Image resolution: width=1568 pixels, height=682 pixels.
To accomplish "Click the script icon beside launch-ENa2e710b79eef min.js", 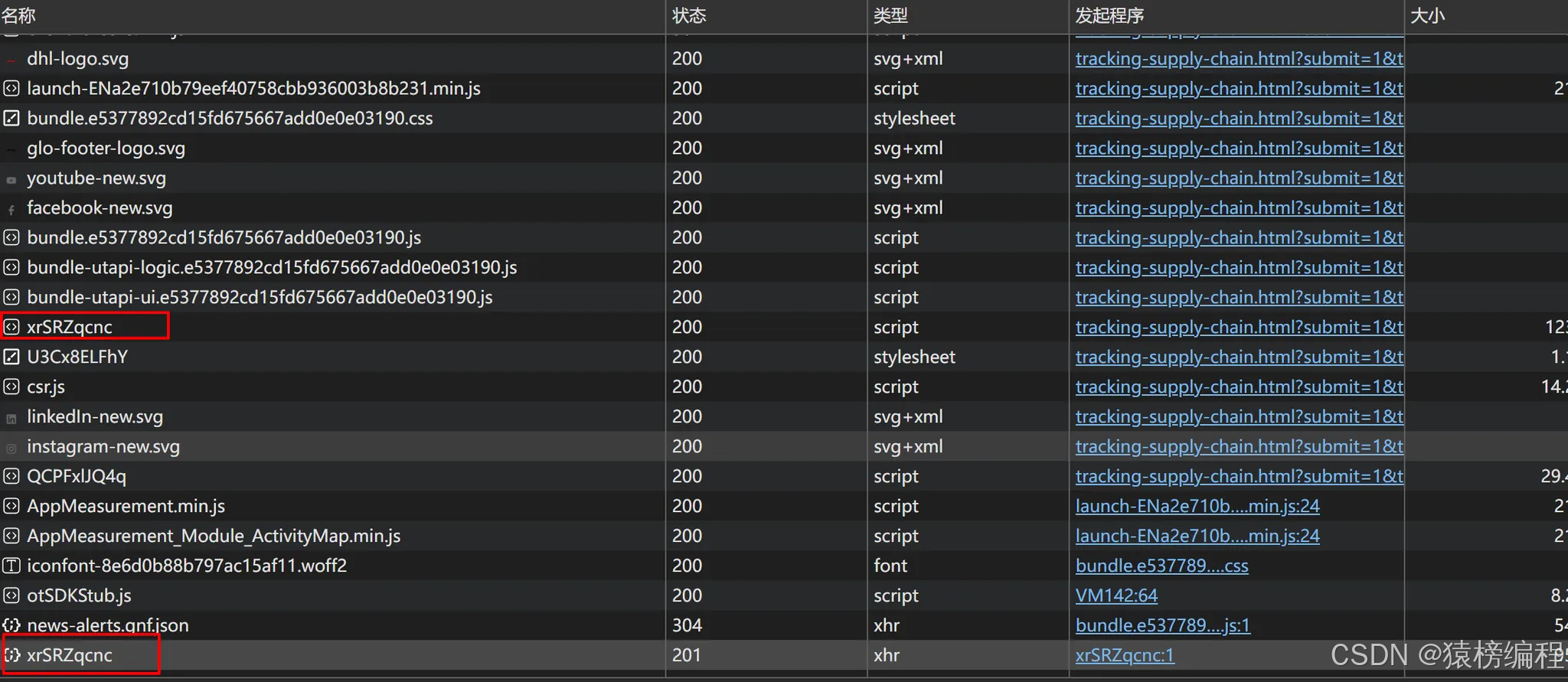I will (11, 89).
